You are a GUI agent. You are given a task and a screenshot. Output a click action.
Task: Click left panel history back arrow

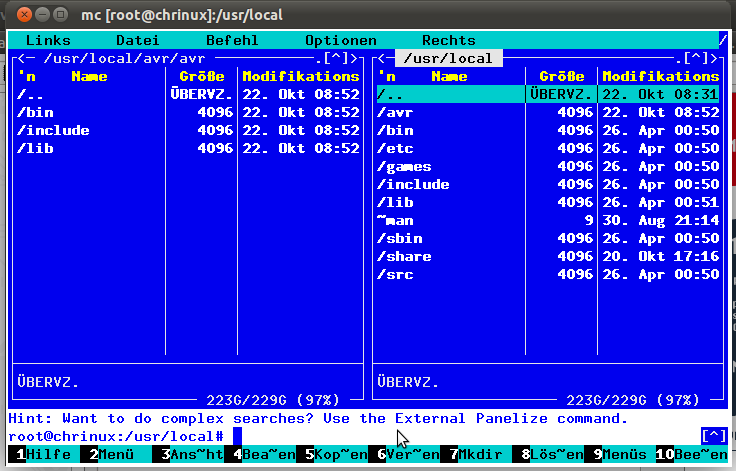pos(22,58)
